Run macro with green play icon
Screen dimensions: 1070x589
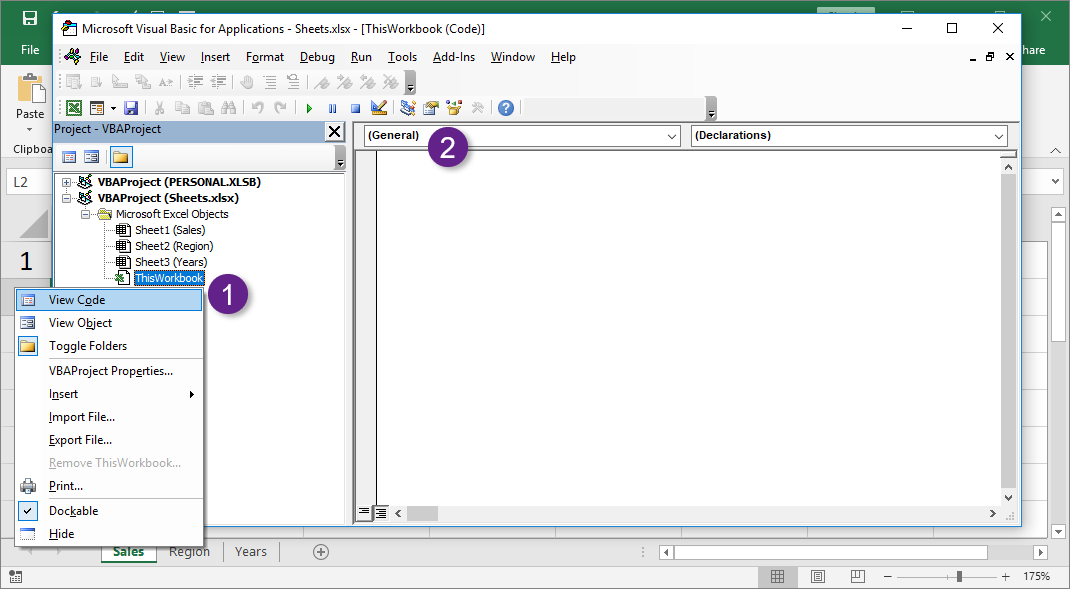(x=309, y=108)
